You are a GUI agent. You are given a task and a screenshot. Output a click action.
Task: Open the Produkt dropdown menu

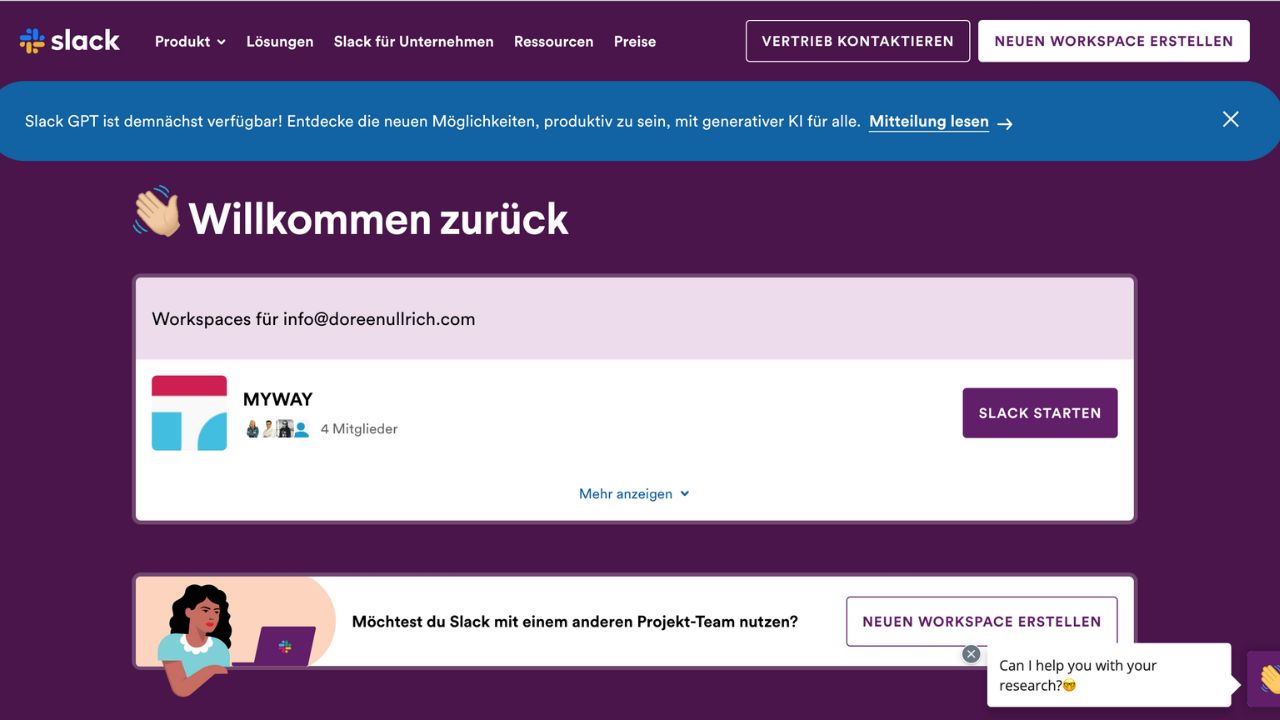(x=190, y=42)
